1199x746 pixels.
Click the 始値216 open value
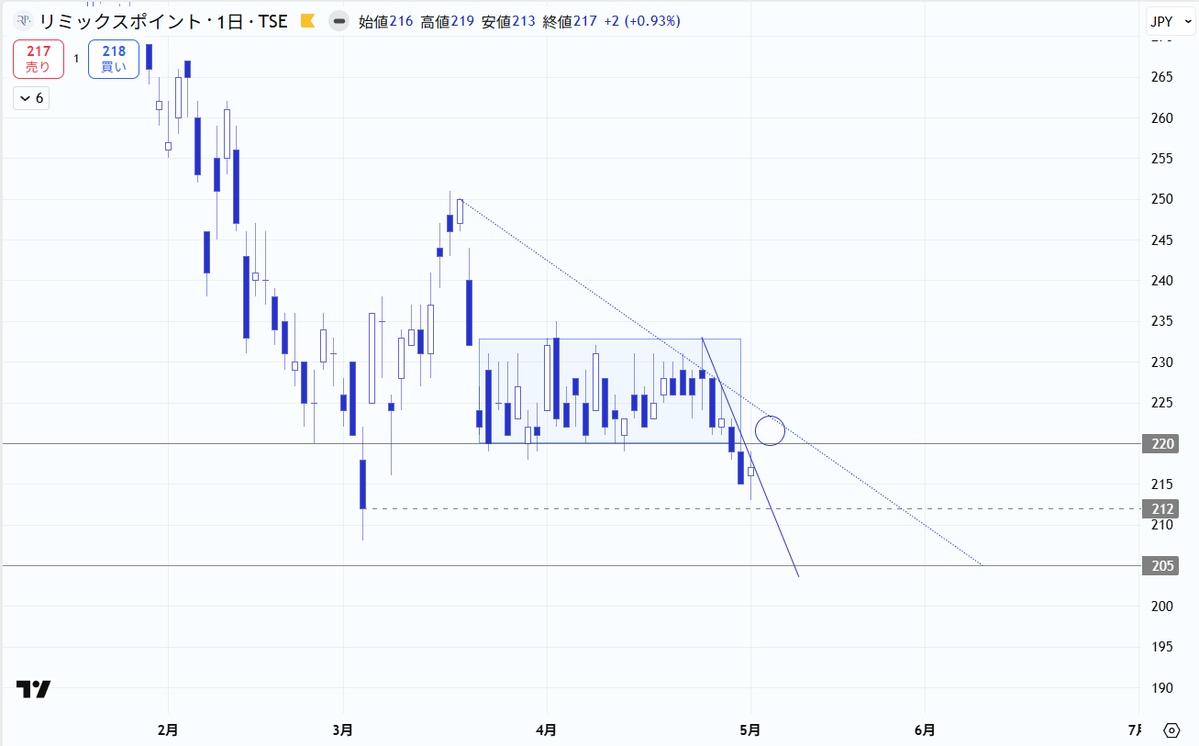point(385,21)
